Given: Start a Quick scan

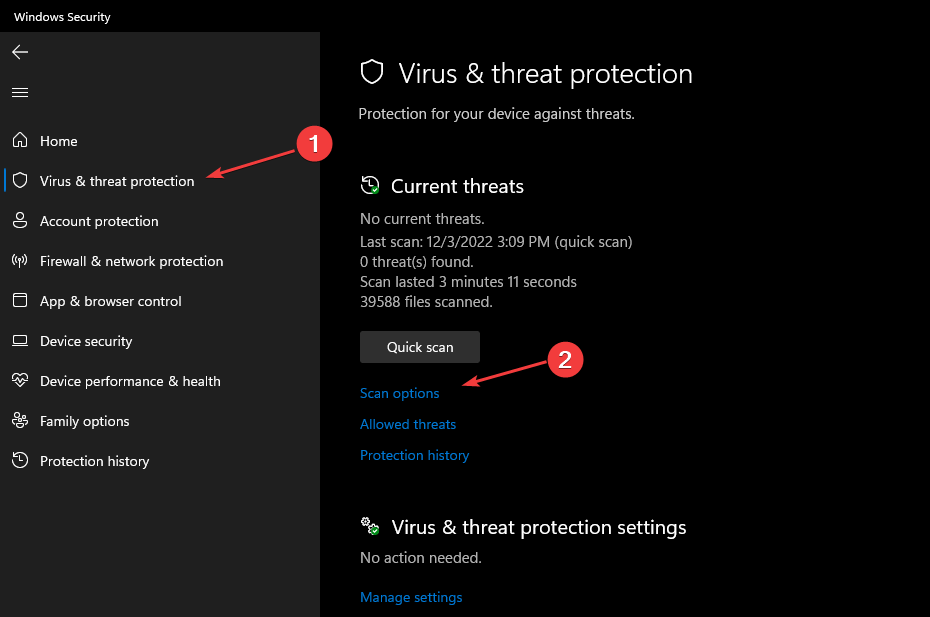Looking at the screenshot, I should click(420, 347).
